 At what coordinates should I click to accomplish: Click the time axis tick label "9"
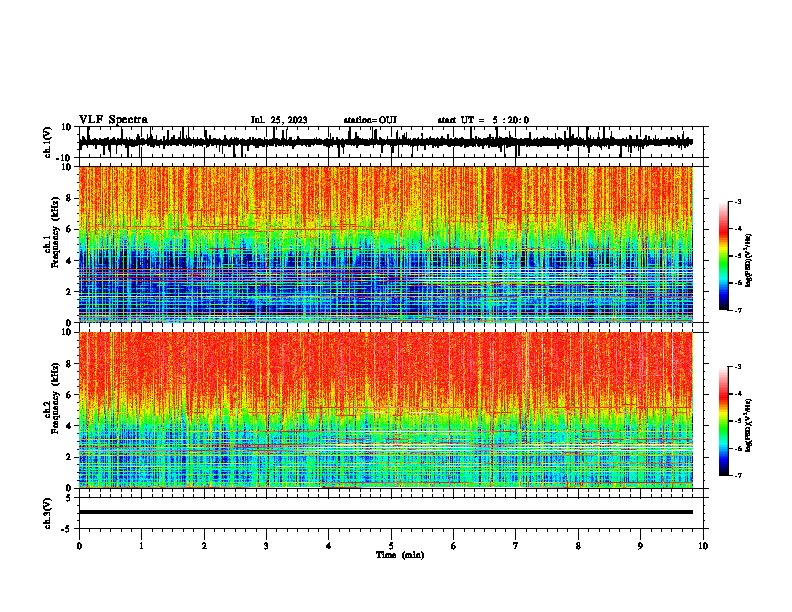[640, 546]
